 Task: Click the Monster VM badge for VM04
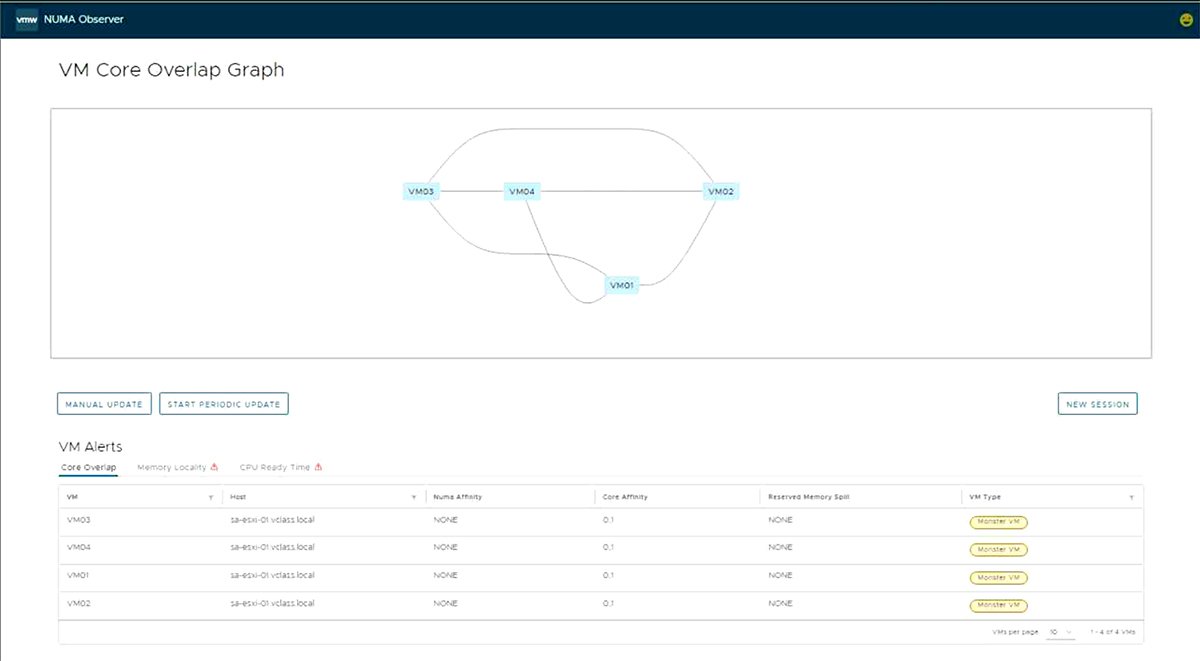997,549
